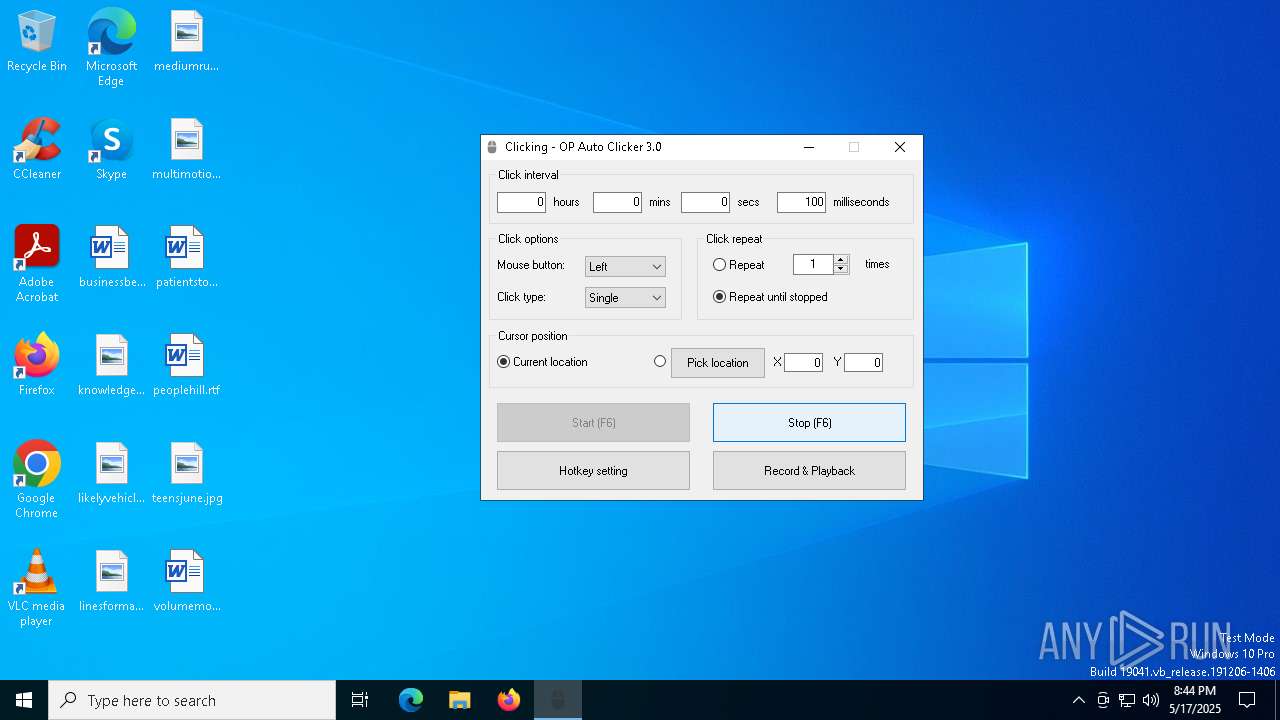Select the patientsto... Word document icon
This screenshot has height=720, width=1280.
186,258
